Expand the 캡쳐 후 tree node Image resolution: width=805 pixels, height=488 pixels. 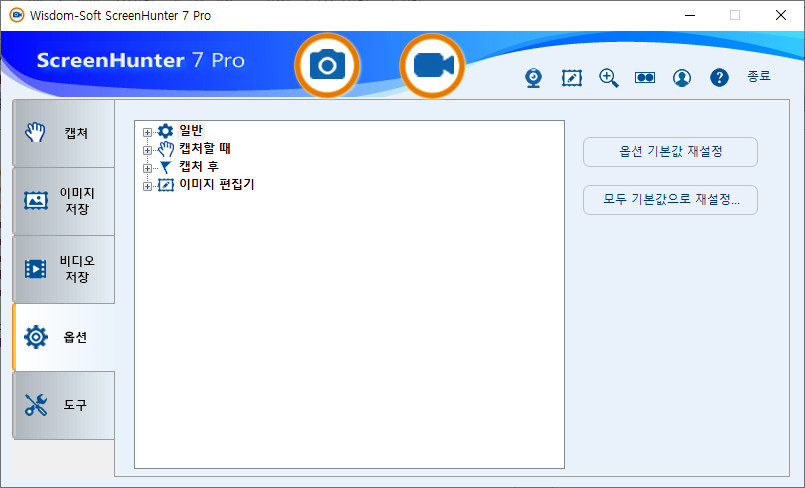pyautogui.click(x=147, y=168)
